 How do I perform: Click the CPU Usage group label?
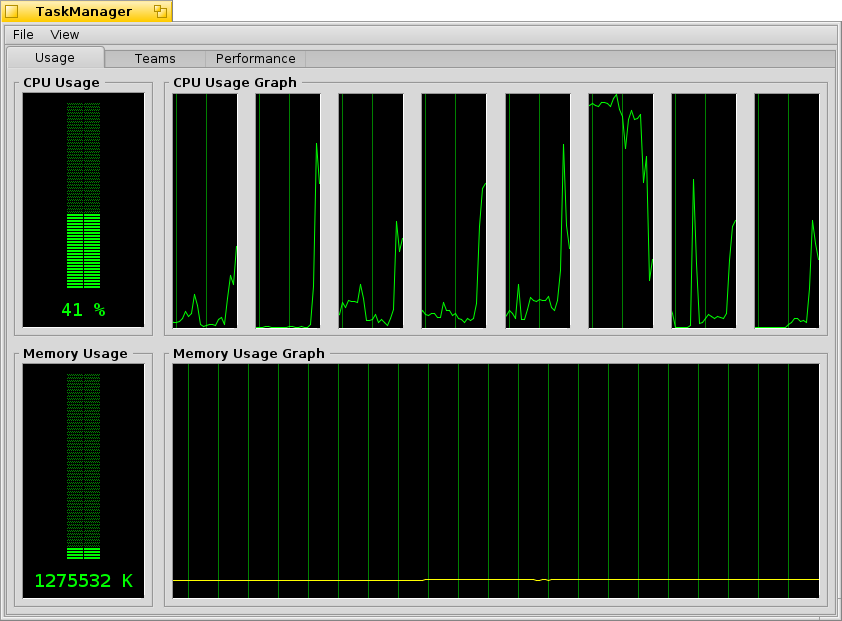(x=61, y=83)
